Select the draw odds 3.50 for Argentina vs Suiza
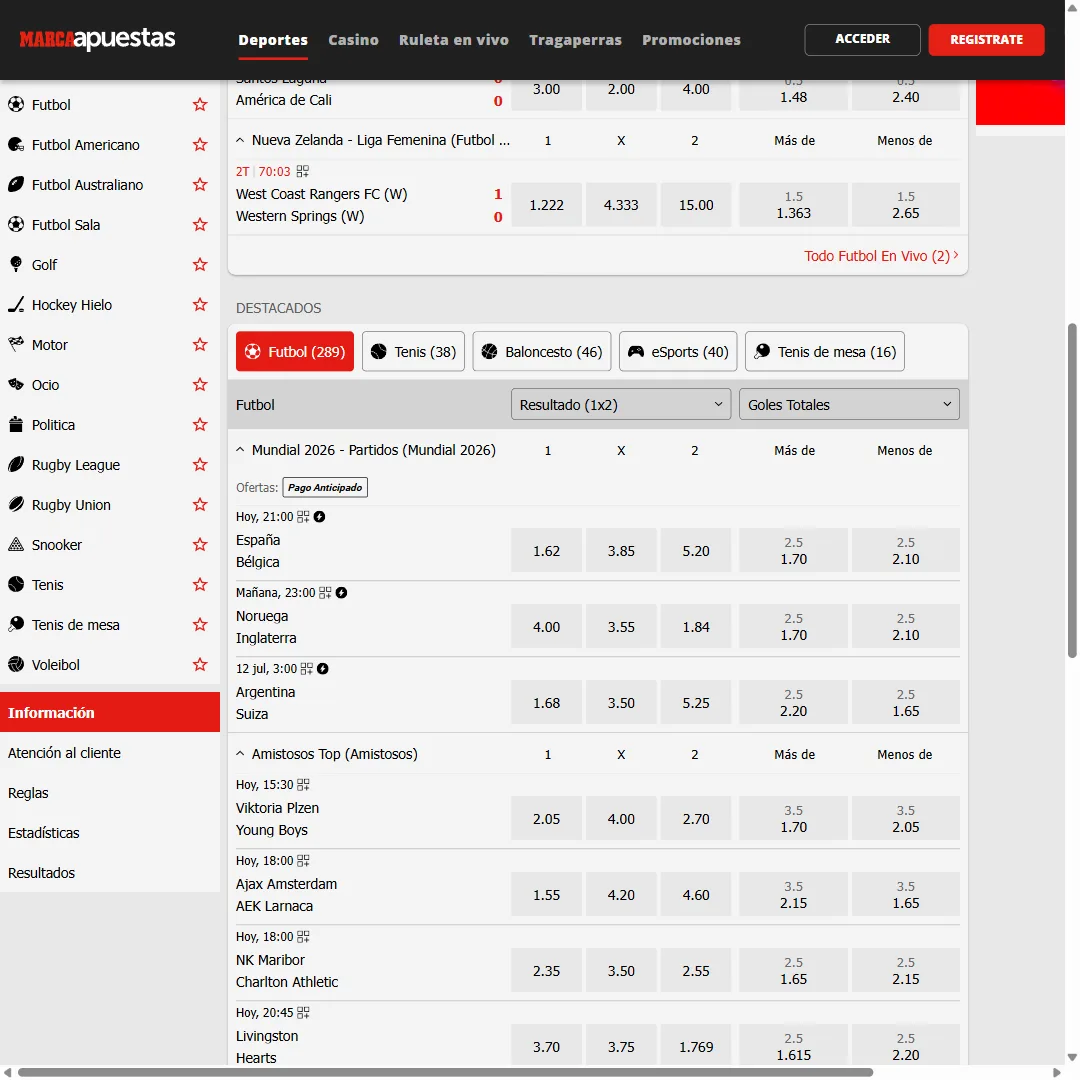This screenshot has width=1080, height=1080. 621,703
